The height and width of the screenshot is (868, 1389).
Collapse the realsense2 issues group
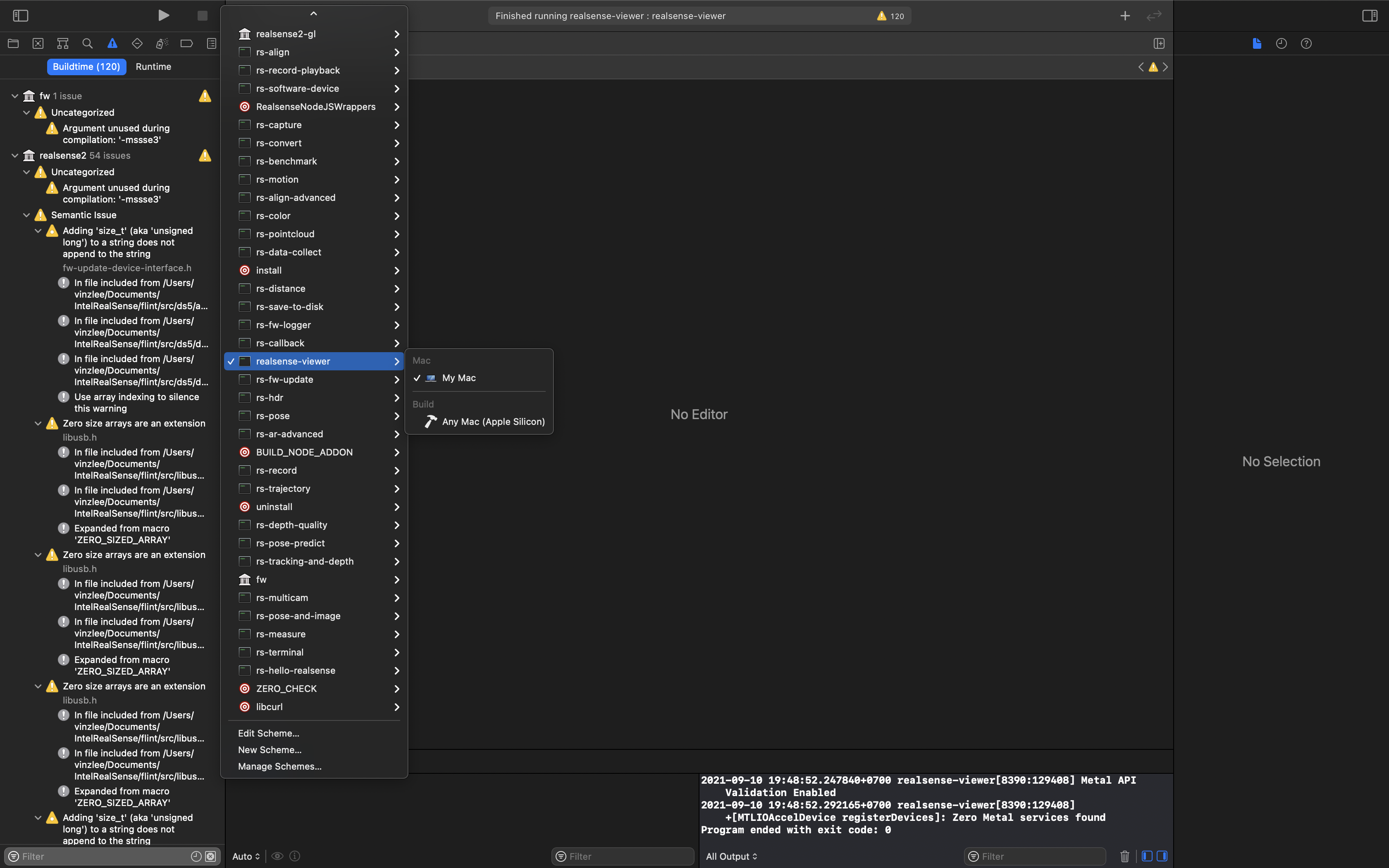tap(14, 155)
